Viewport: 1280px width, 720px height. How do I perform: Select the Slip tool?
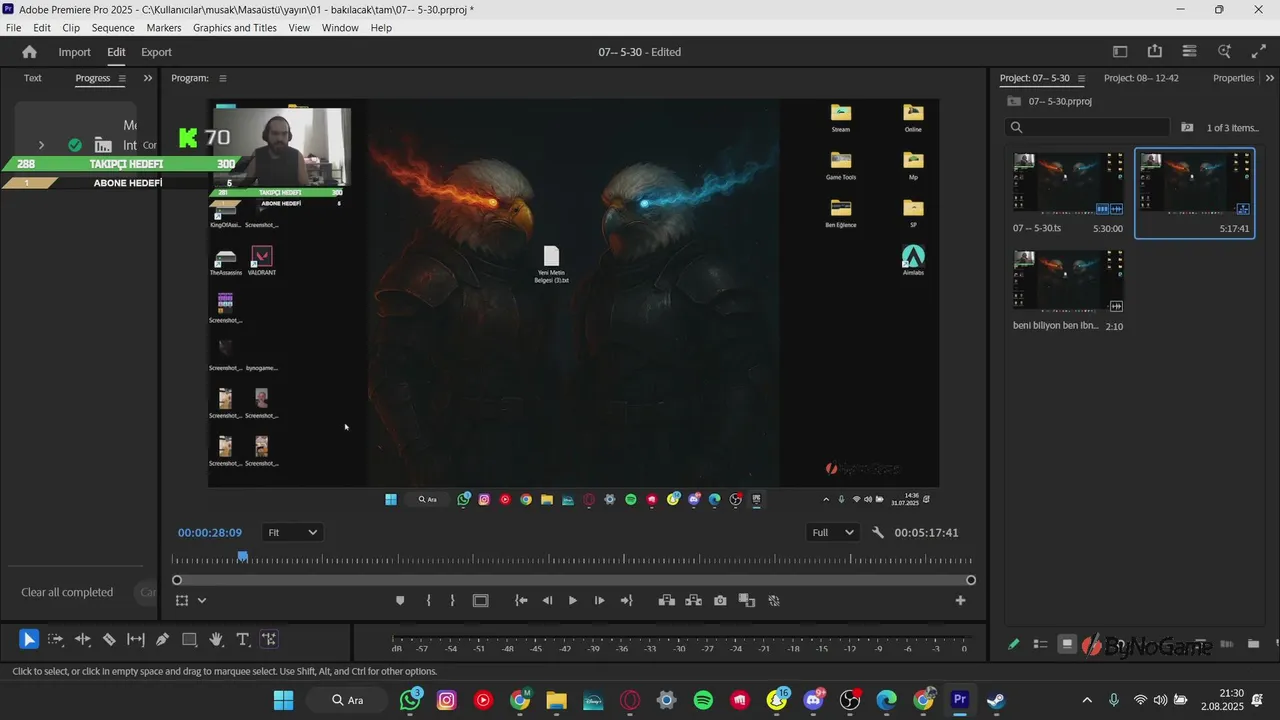click(x=136, y=640)
